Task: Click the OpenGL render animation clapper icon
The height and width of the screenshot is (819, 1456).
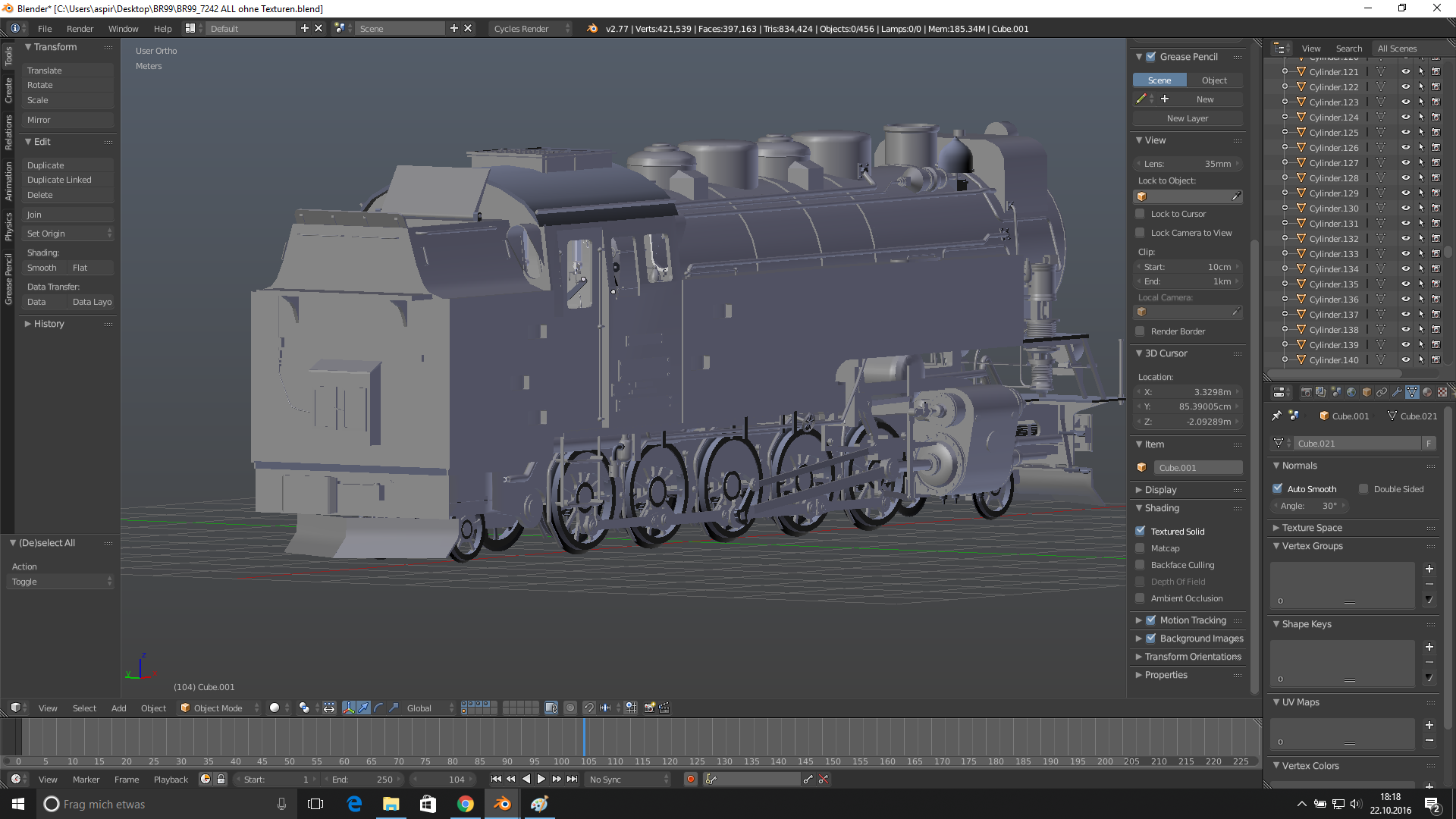Action: pyautogui.click(x=664, y=708)
